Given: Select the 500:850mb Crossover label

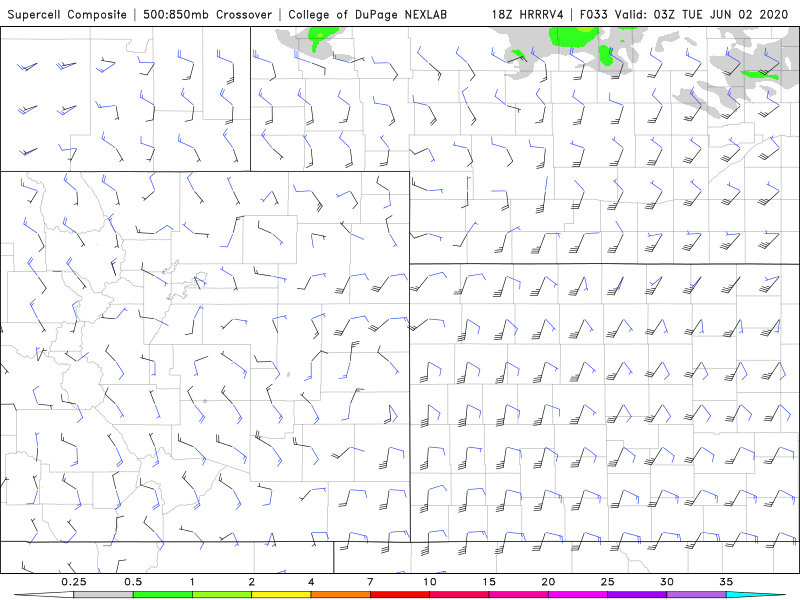Looking at the screenshot, I should tap(208, 15).
